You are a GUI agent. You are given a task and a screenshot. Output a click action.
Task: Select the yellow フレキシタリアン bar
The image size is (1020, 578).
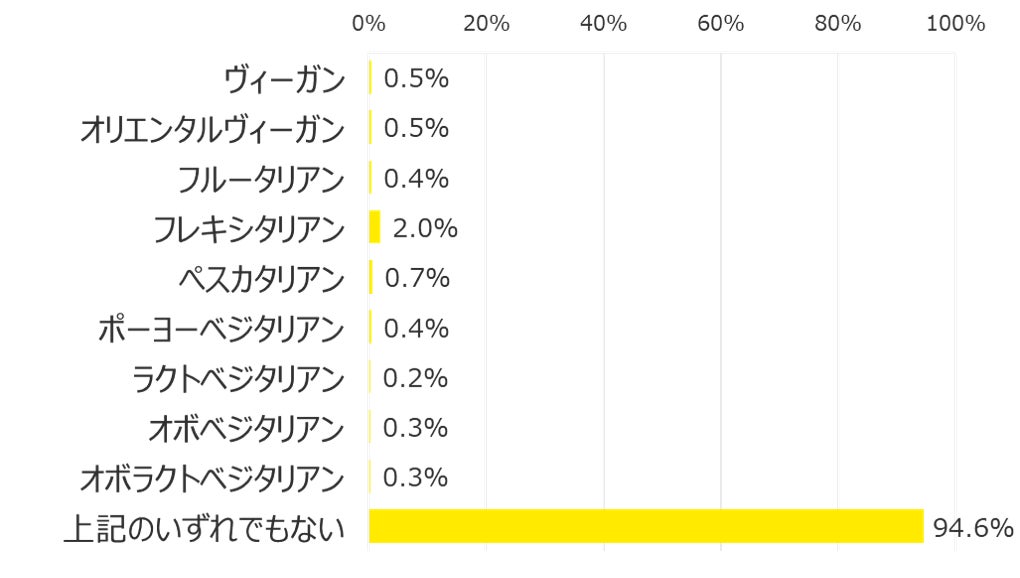tap(375, 227)
